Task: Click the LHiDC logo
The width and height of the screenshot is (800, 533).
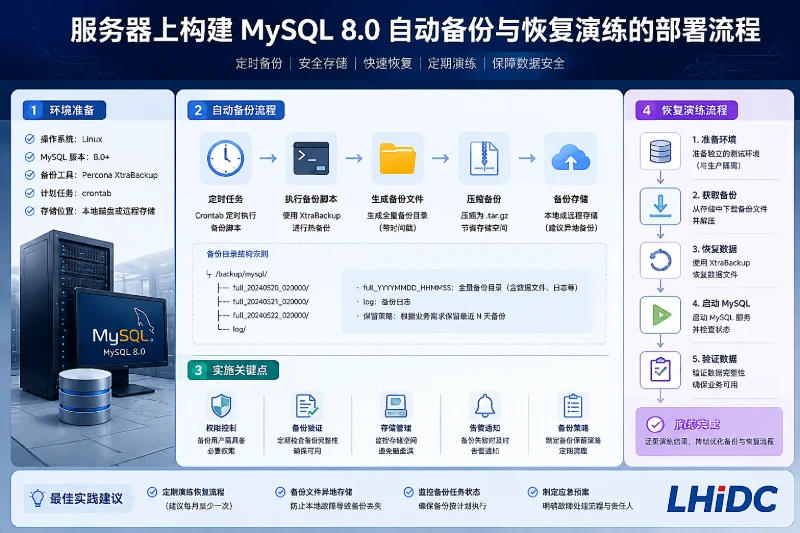Action: [x=722, y=499]
